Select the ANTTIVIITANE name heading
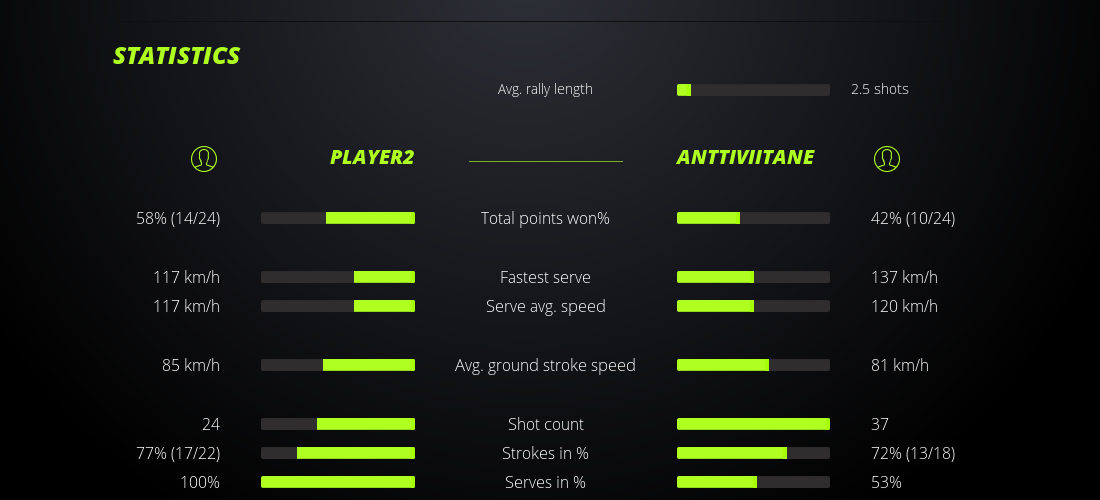This screenshot has width=1100, height=500. pos(745,157)
